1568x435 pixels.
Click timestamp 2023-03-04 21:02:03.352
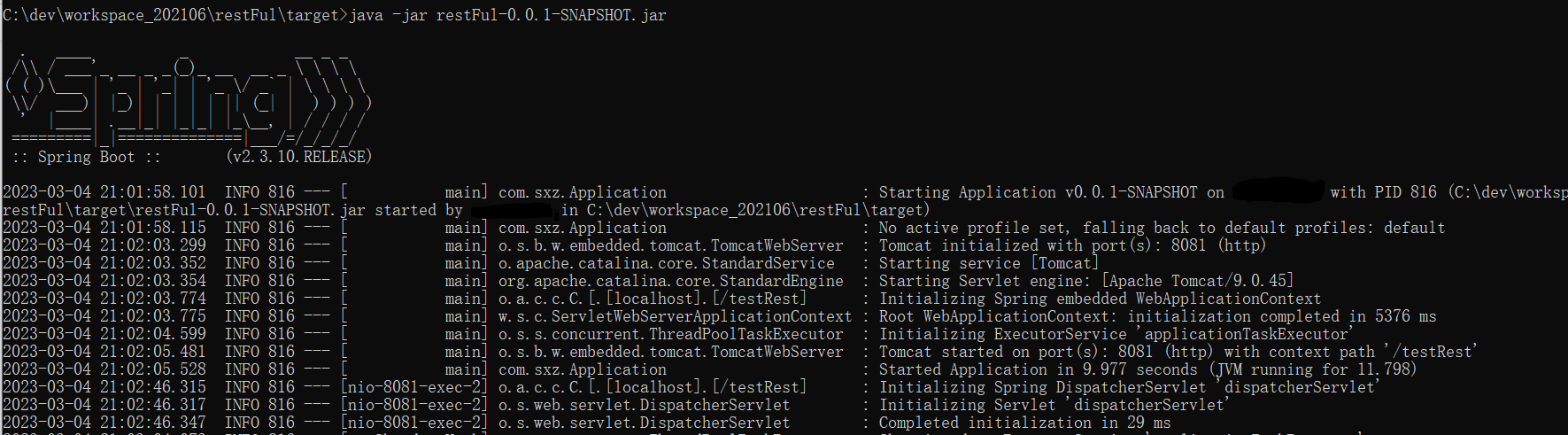(x=104, y=263)
